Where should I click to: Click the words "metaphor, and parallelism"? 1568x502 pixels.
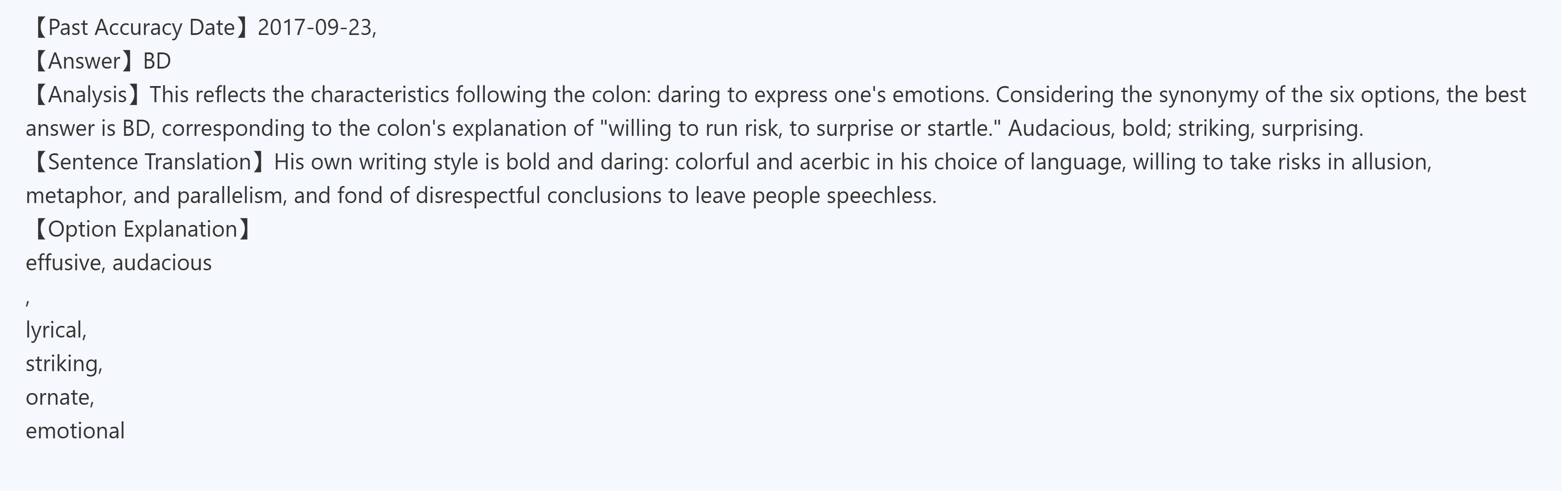pos(156,196)
